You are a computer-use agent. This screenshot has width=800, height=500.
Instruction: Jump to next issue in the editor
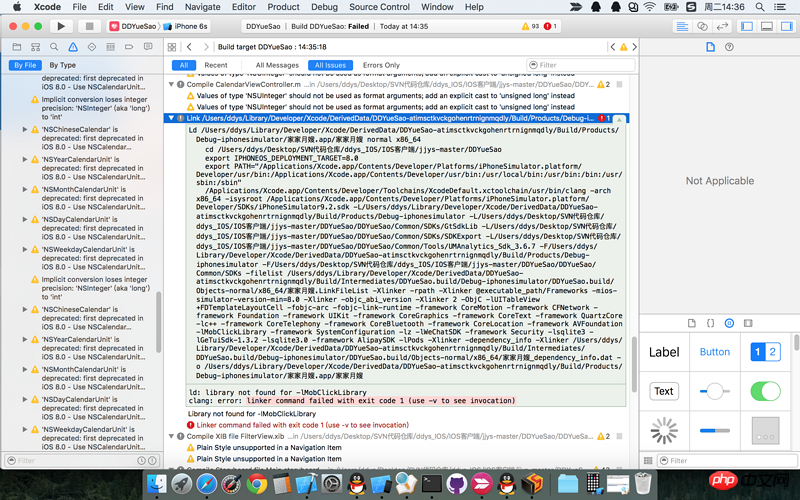634,47
